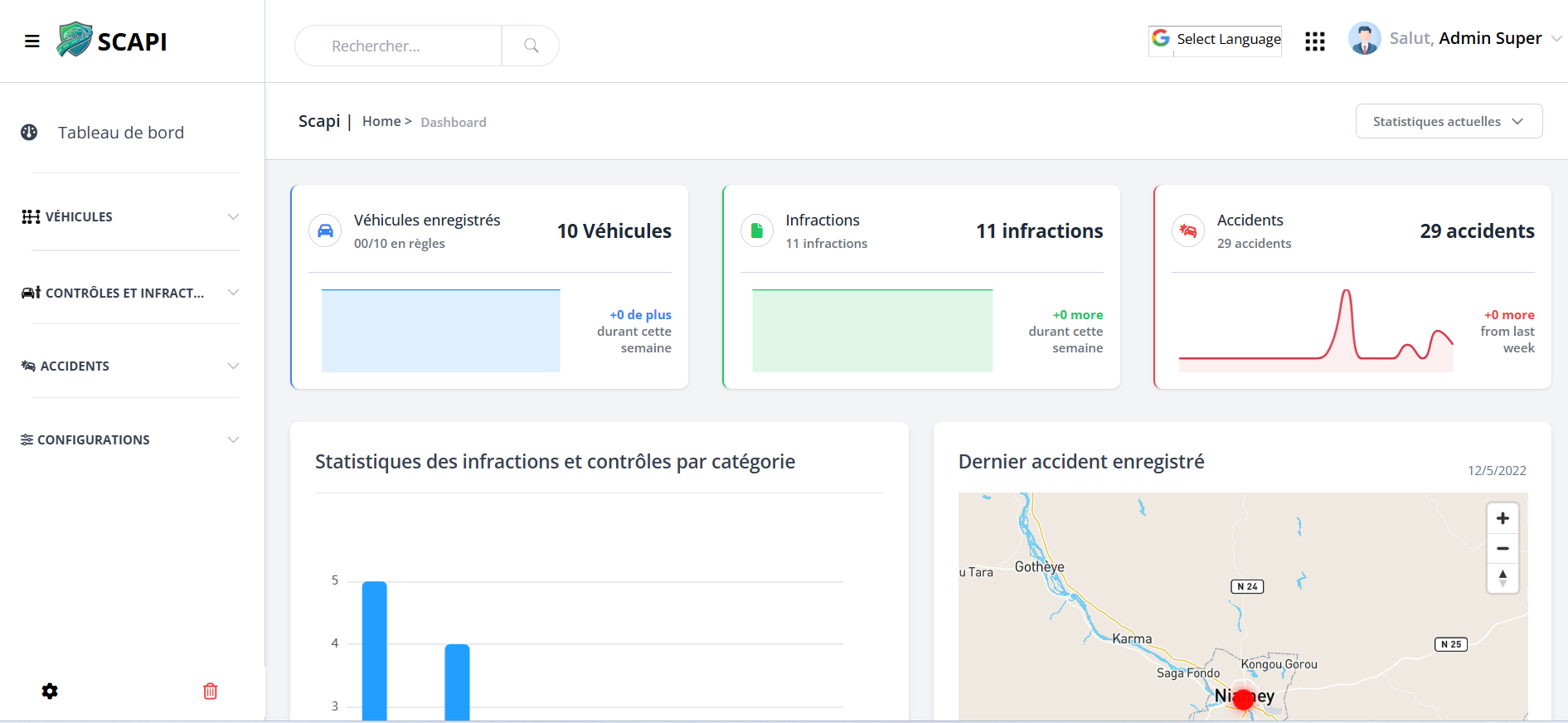Click the 29 accidents count
This screenshot has width=1568, height=723.
(x=1477, y=230)
